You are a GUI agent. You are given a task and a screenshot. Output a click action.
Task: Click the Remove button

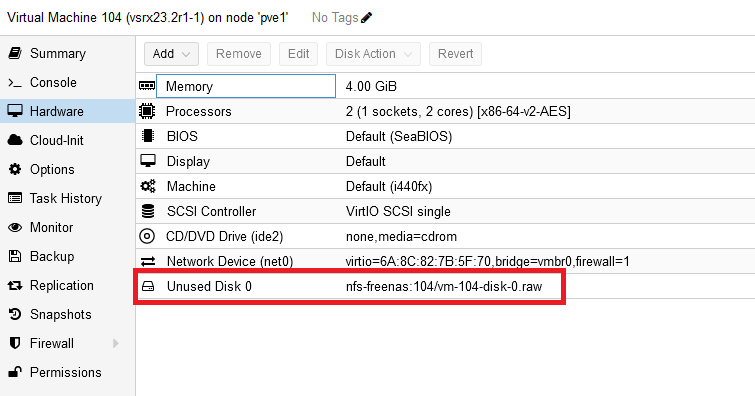(239, 54)
